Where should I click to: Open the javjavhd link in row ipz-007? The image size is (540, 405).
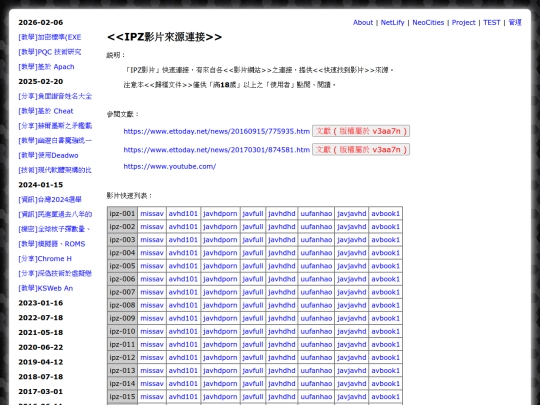[x=352, y=292]
